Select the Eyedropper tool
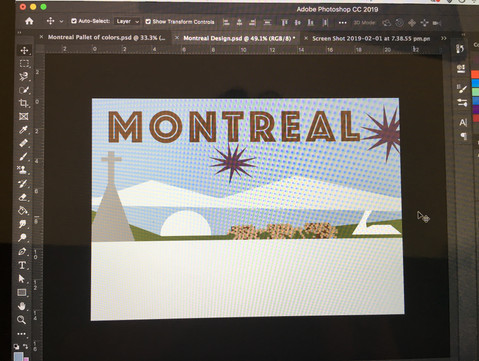Image resolution: width=479 pixels, height=361 pixels. point(23,130)
